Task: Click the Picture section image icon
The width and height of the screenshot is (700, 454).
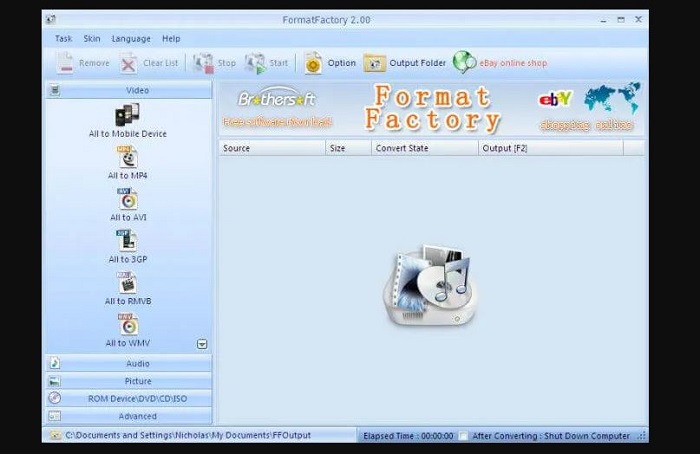Action: (54, 381)
